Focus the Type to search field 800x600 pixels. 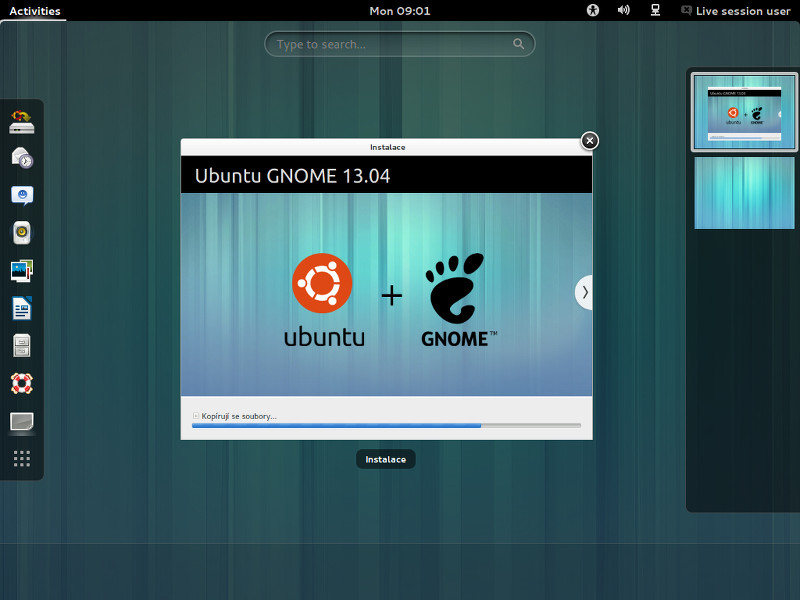click(x=399, y=44)
